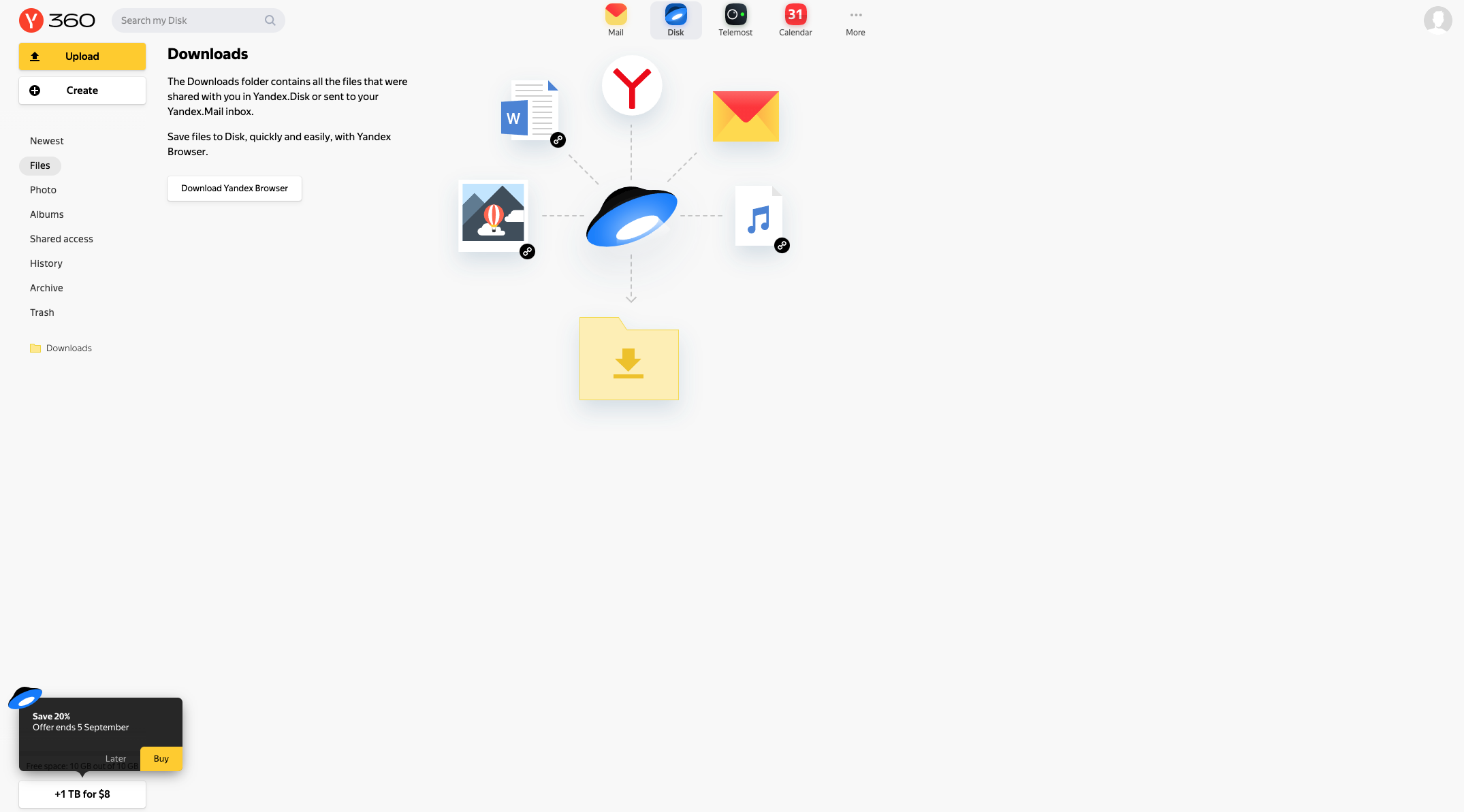The height and width of the screenshot is (812, 1464).
Task: Dismiss the offer with Later
Action: pyautogui.click(x=116, y=759)
